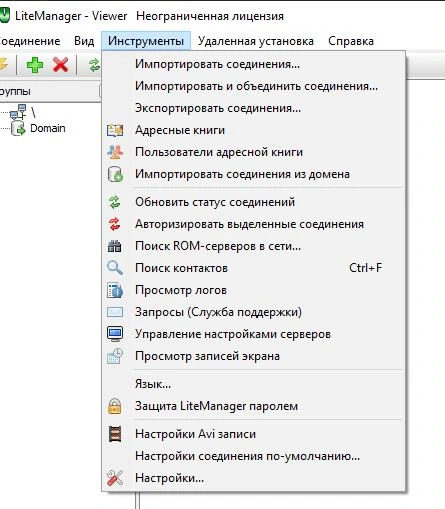Open the Удаленная установка menu

(256, 41)
